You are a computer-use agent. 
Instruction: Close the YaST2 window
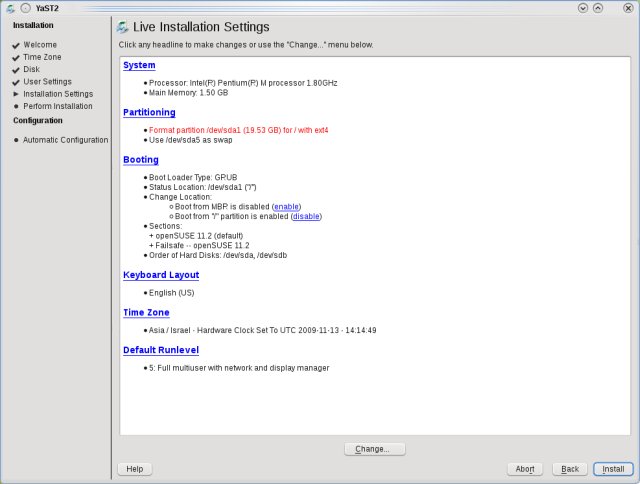pos(628,8)
